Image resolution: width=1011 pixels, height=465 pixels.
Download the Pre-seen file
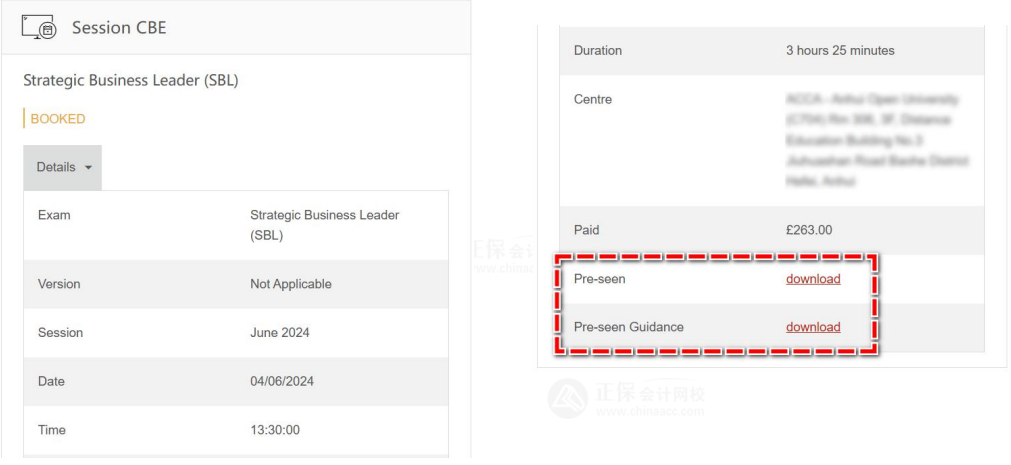(812, 279)
